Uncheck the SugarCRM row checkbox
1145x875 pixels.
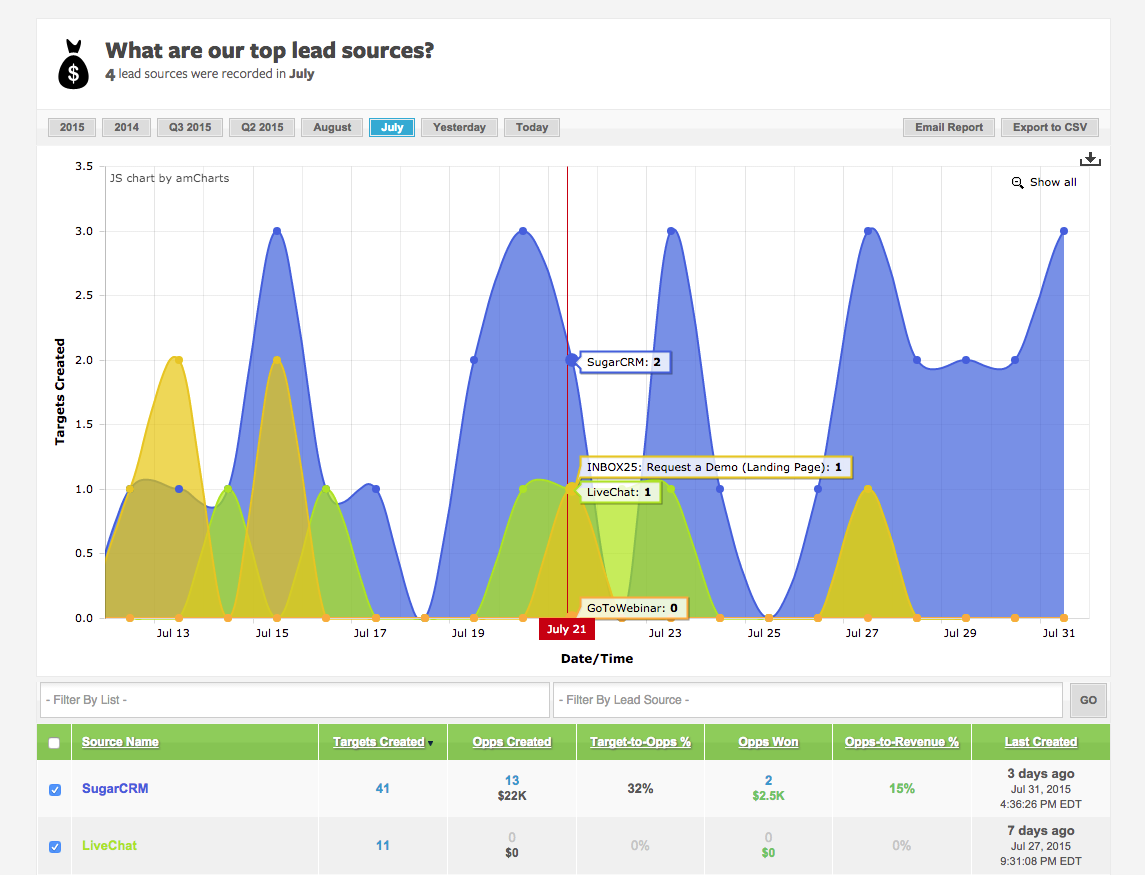tap(55, 790)
